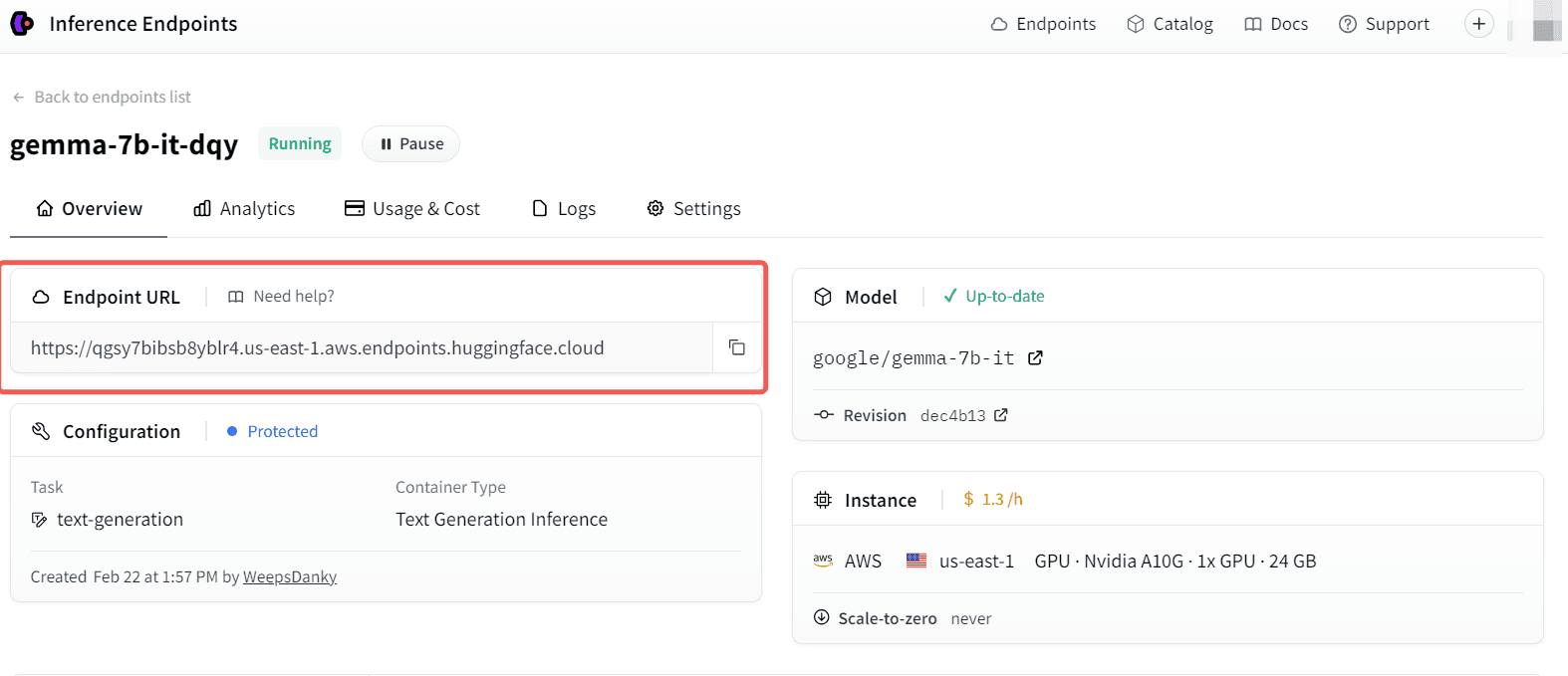Open Endpoints in the top navigation
This screenshot has height=676, width=1568.
coord(1043,24)
